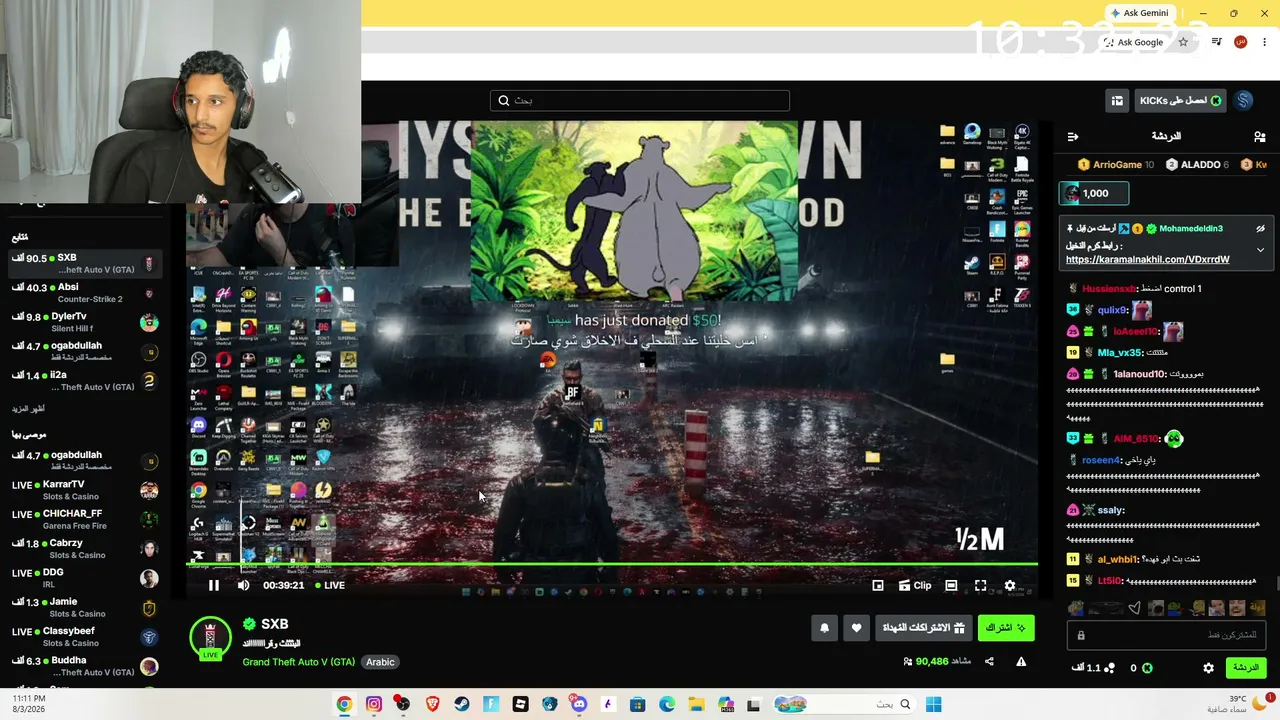Image resolution: width=1280 pixels, height=720 pixels.
Task: Open chat settings gear
Action: coord(1208,668)
